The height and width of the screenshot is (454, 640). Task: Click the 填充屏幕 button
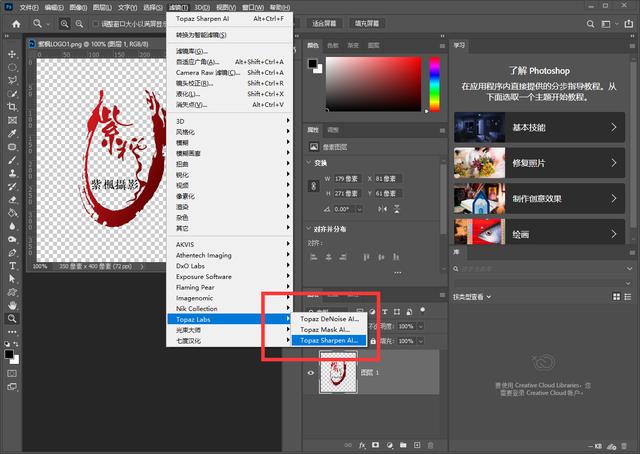click(x=367, y=24)
